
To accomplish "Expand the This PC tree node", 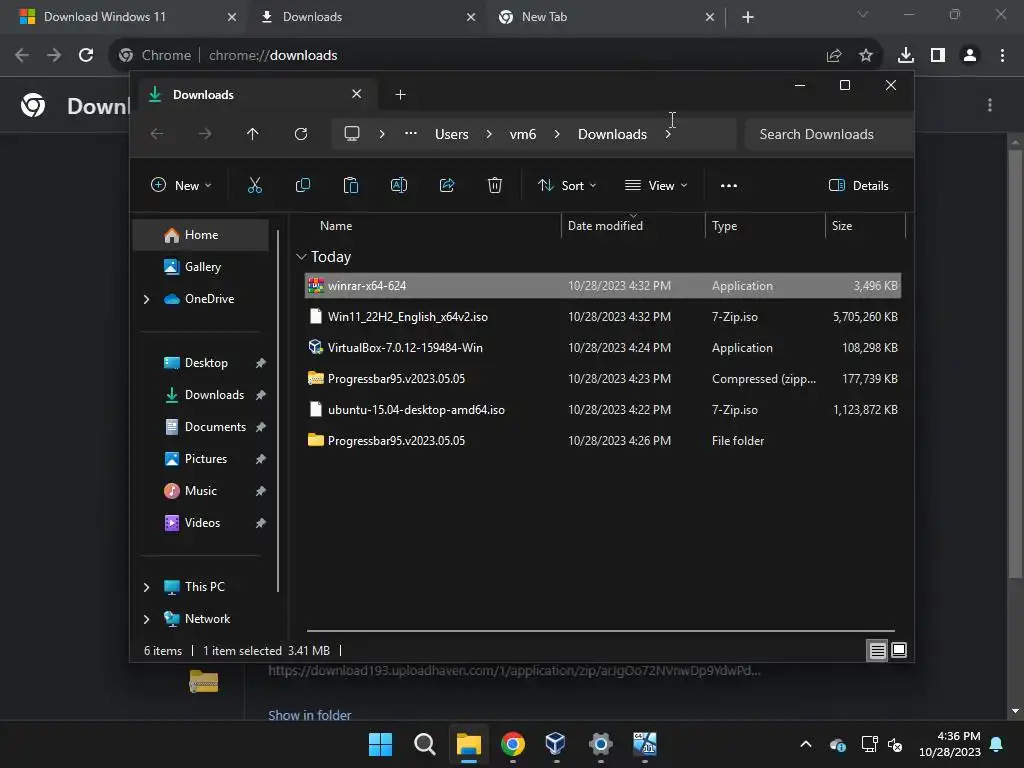I will pyautogui.click(x=146, y=587).
